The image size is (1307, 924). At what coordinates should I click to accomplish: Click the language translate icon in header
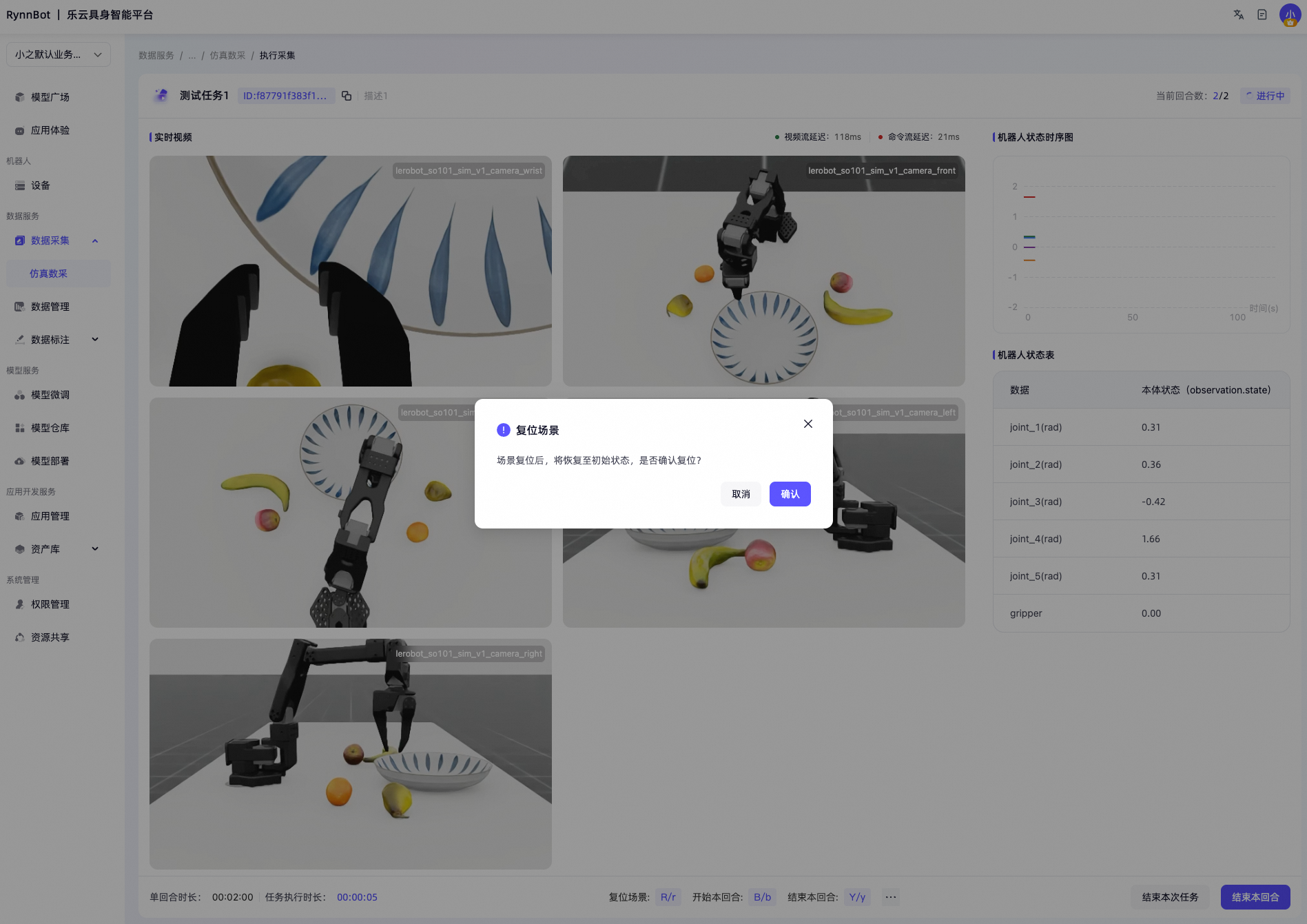(1239, 14)
